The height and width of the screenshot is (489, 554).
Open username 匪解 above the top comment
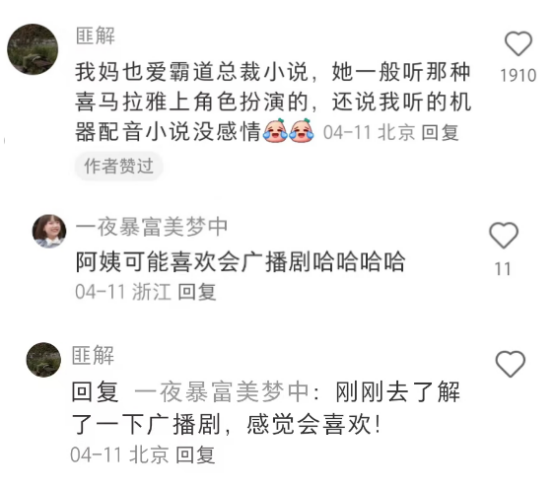click(x=95, y=36)
